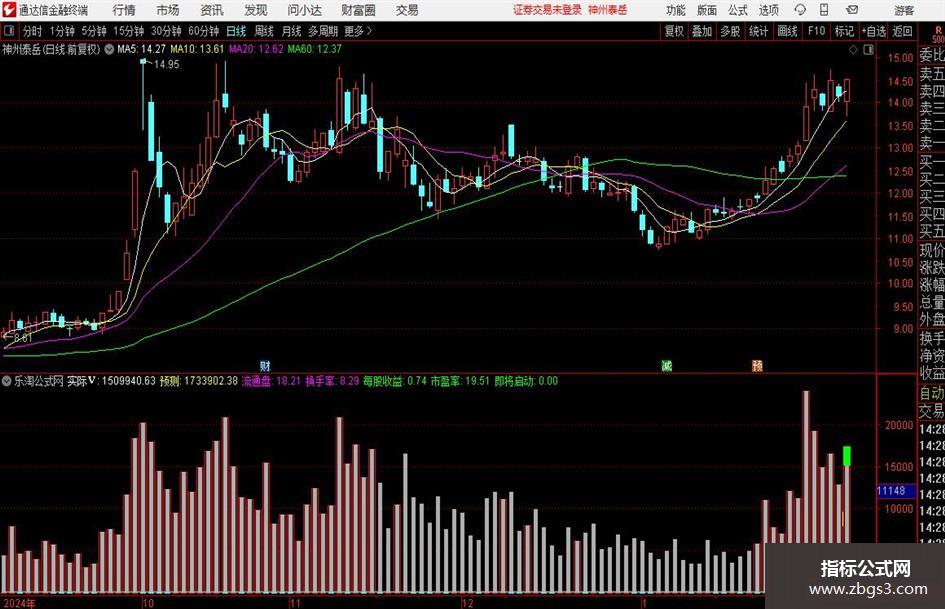Switch to 月线 monthly period
This screenshot has width=945, height=609.
tap(291, 31)
